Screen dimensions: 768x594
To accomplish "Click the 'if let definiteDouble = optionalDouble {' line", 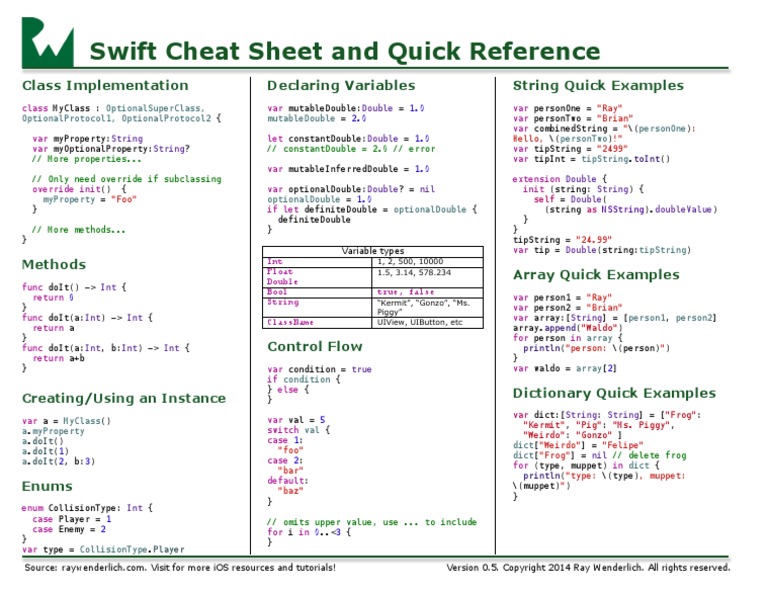I will [x=372, y=210].
